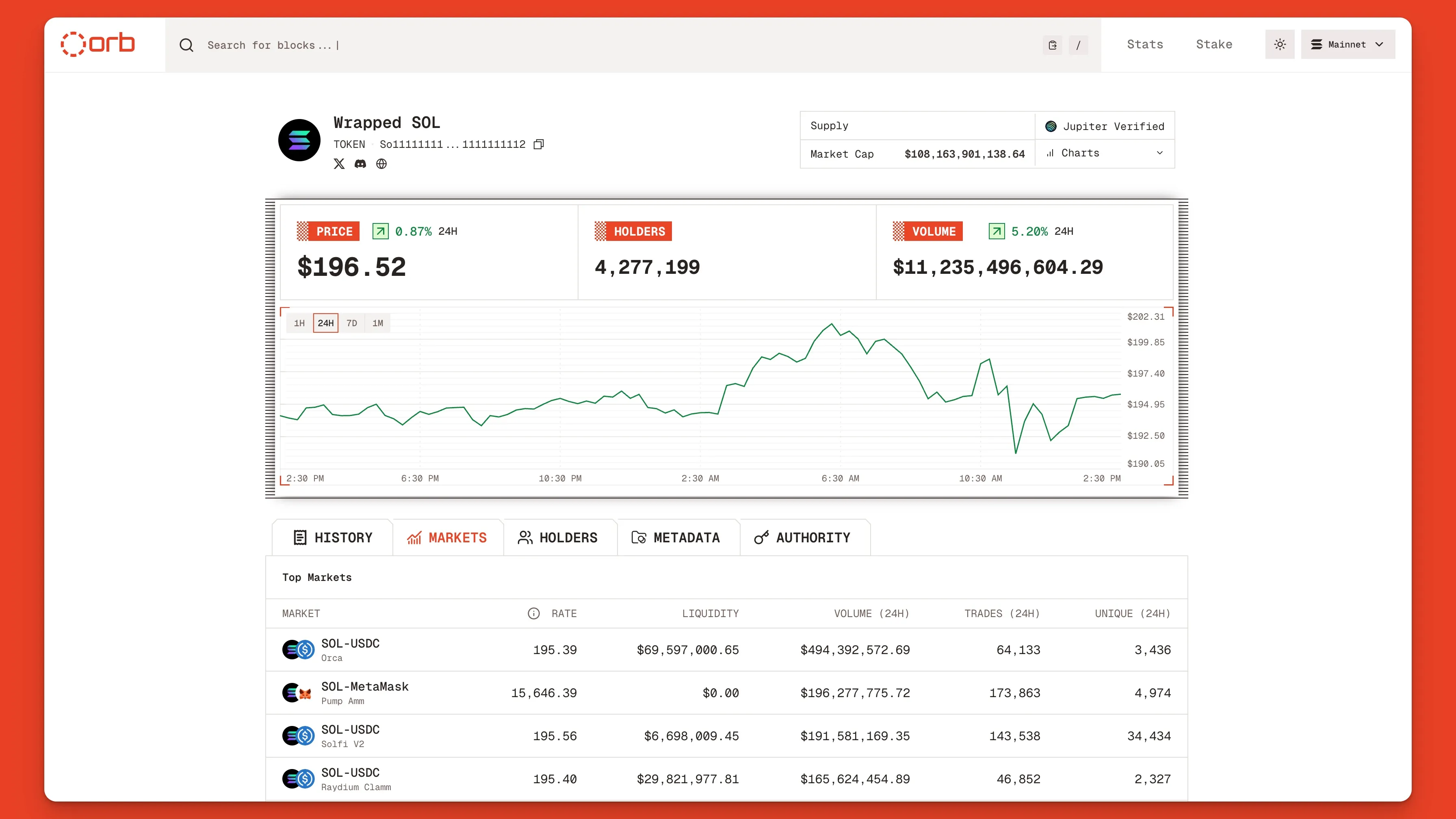1456x819 pixels.
Task: Click the Market Cap value $108,163,901,138.64
Action: pyautogui.click(x=964, y=154)
